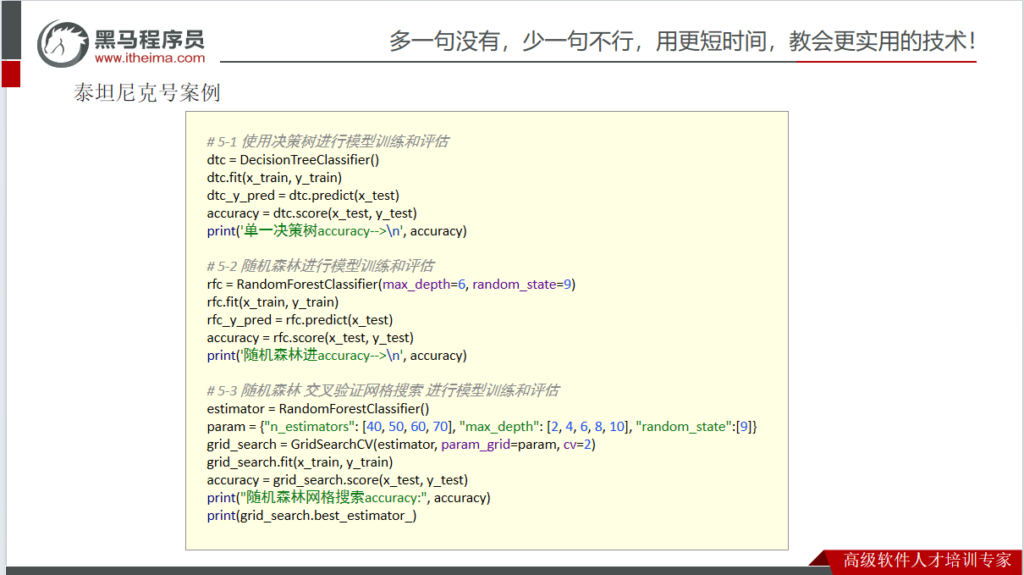The height and width of the screenshot is (575, 1024).
Task: Select the dtc.fit(x_train, y_train) line
Action: (x=274, y=177)
